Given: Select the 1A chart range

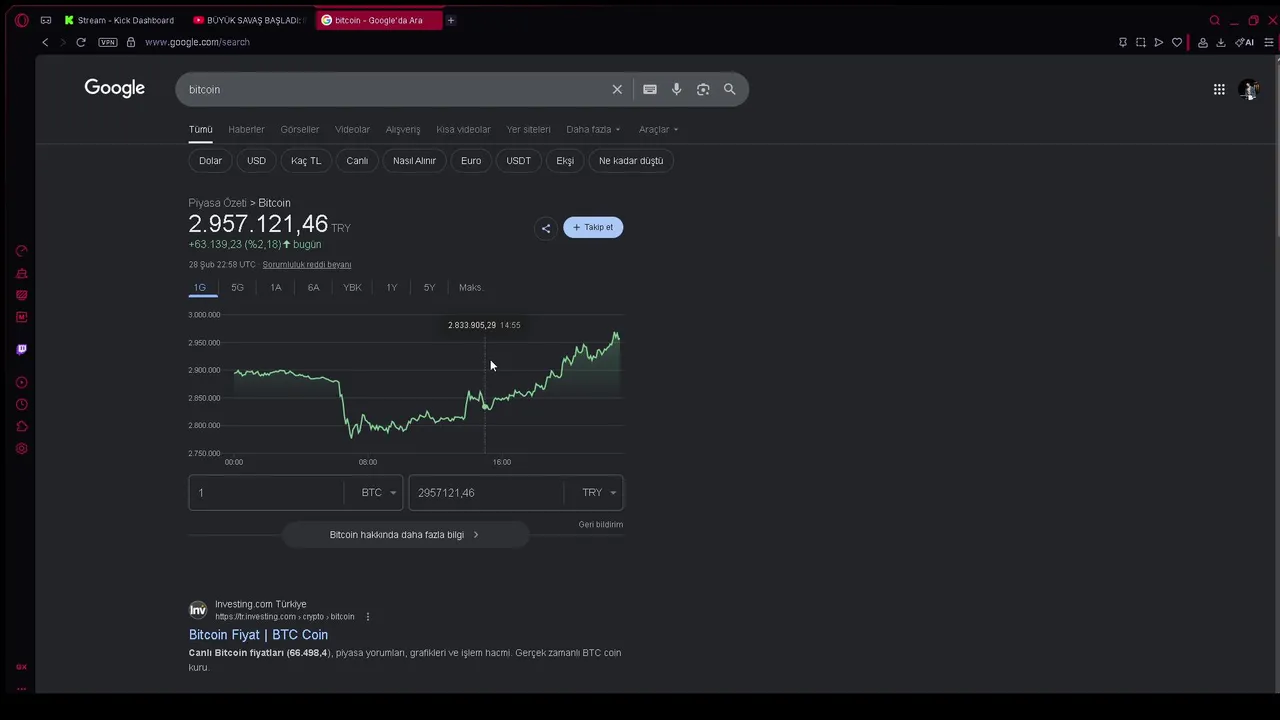Looking at the screenshot, I should (x=276, y=288).
